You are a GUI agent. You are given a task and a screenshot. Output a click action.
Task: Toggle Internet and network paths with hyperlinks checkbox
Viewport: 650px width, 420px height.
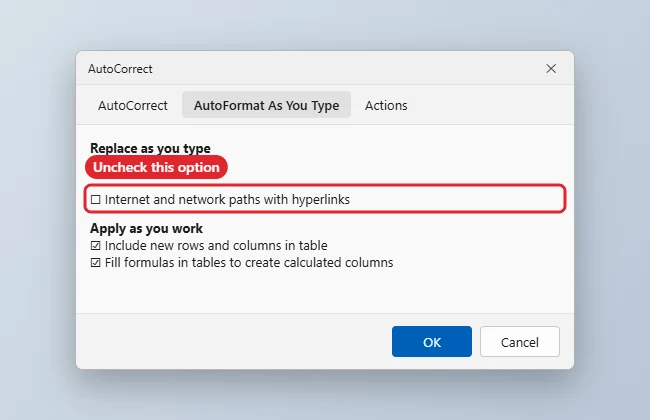pos(96,200)
